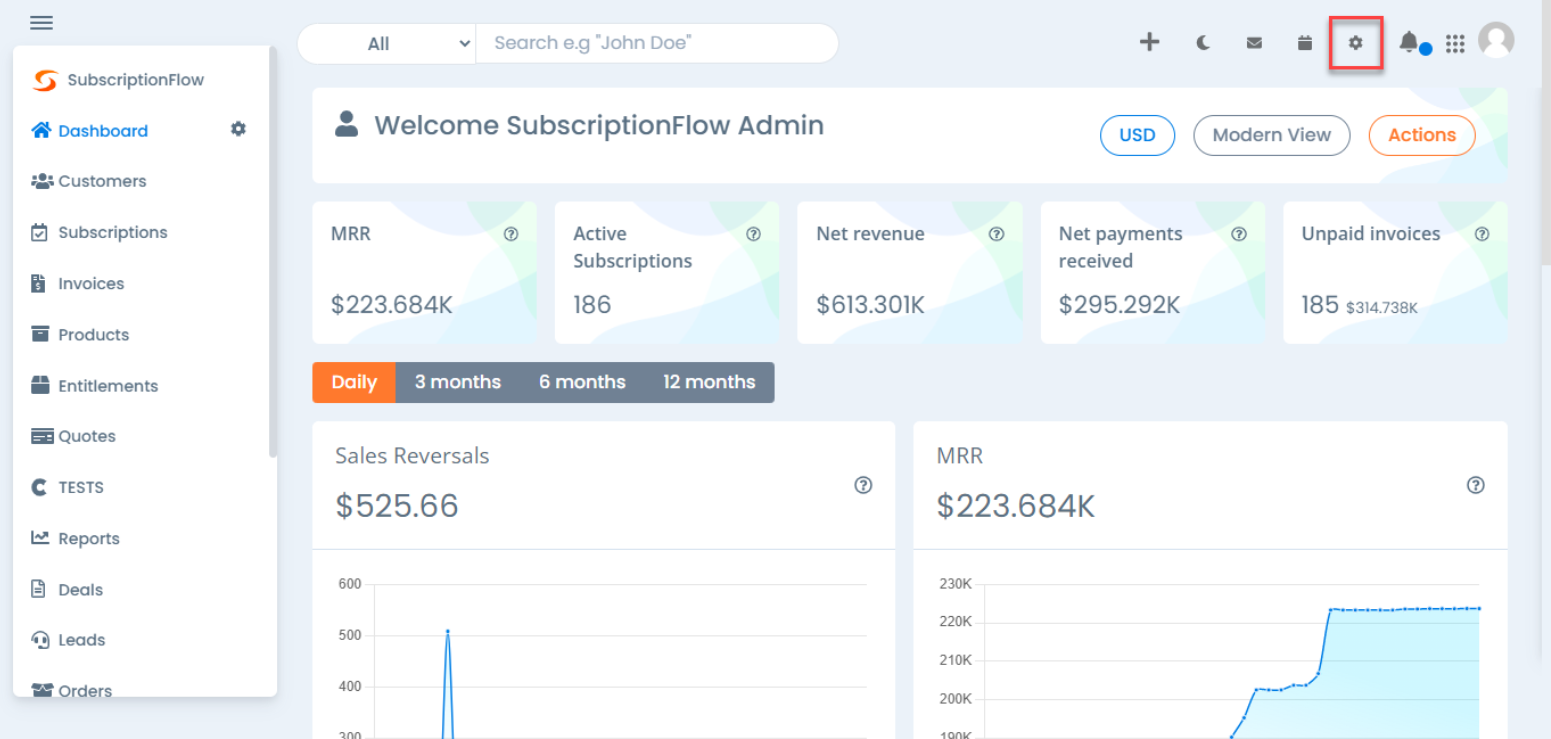Click Unpaid invoices amount $314.738K
Image resolution: width=1551 pixels, height=739 pixels.
click(1382, 308)
